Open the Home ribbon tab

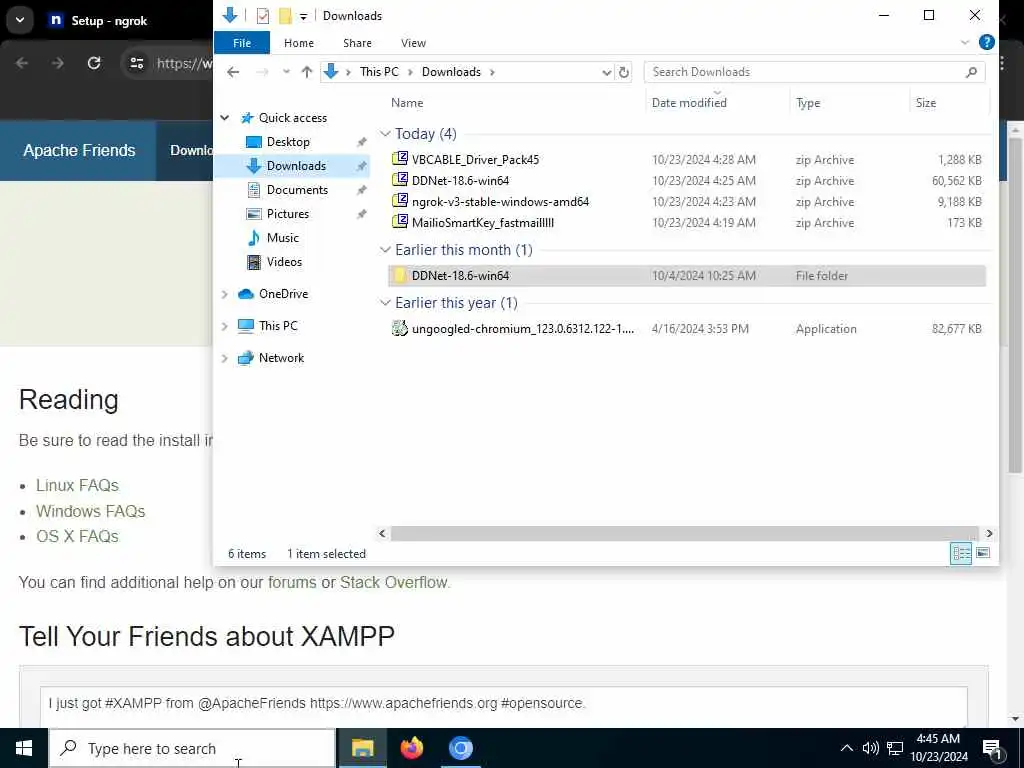coord(298,42)
